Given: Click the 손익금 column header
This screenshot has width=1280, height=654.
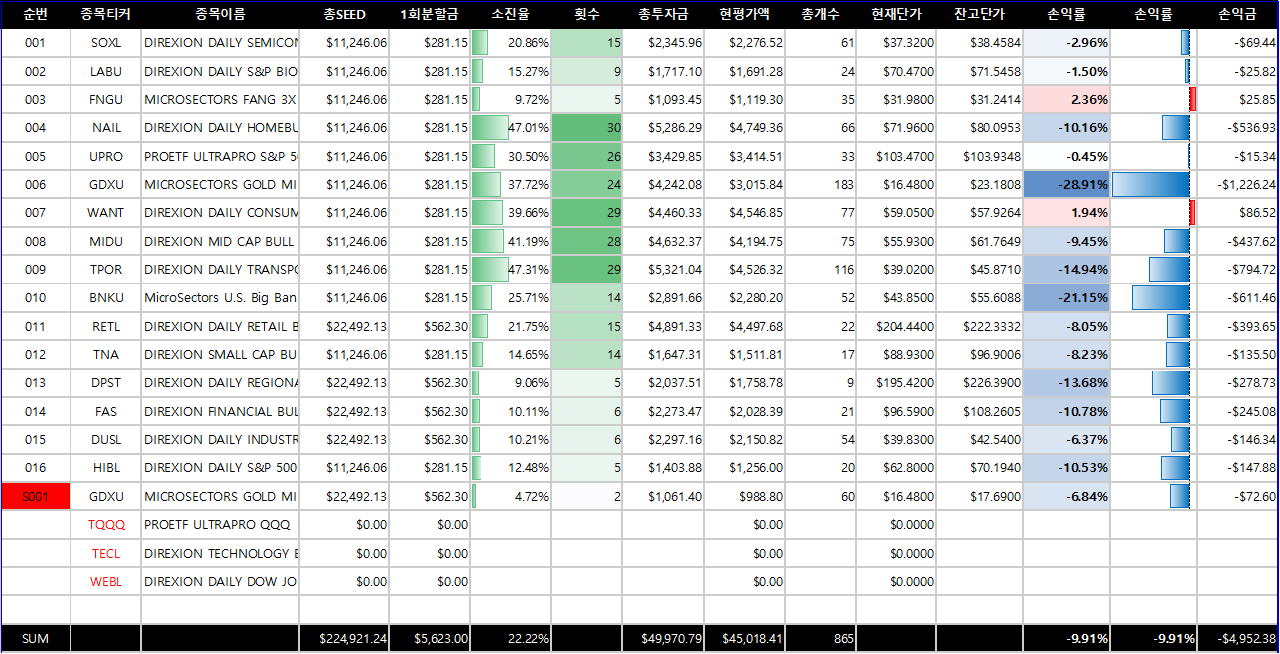Looking at the screenshot, I should pyautogui.click(x=1238, y=14).
